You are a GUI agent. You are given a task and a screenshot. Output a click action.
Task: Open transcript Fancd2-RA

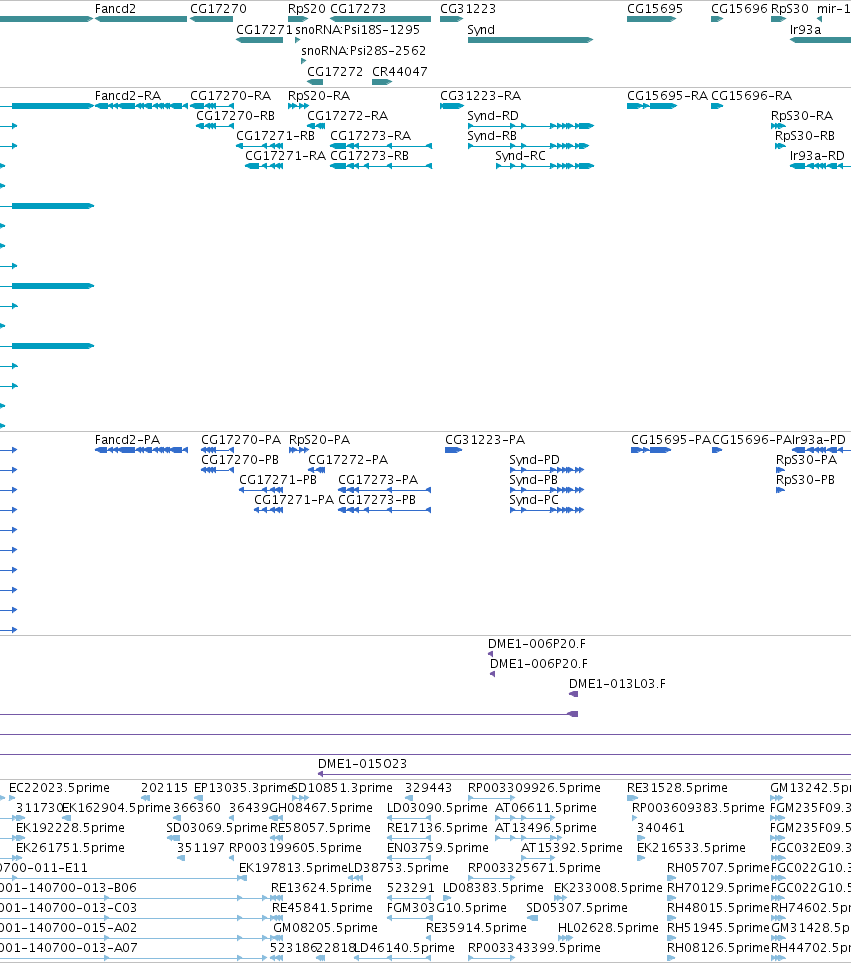[128, 96]
